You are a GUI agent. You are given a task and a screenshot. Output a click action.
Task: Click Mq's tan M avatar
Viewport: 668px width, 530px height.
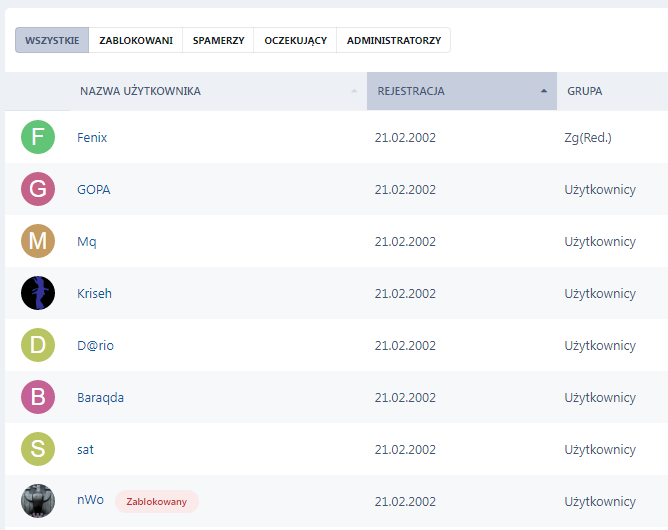pyautogui.click(x=38, y=241)
